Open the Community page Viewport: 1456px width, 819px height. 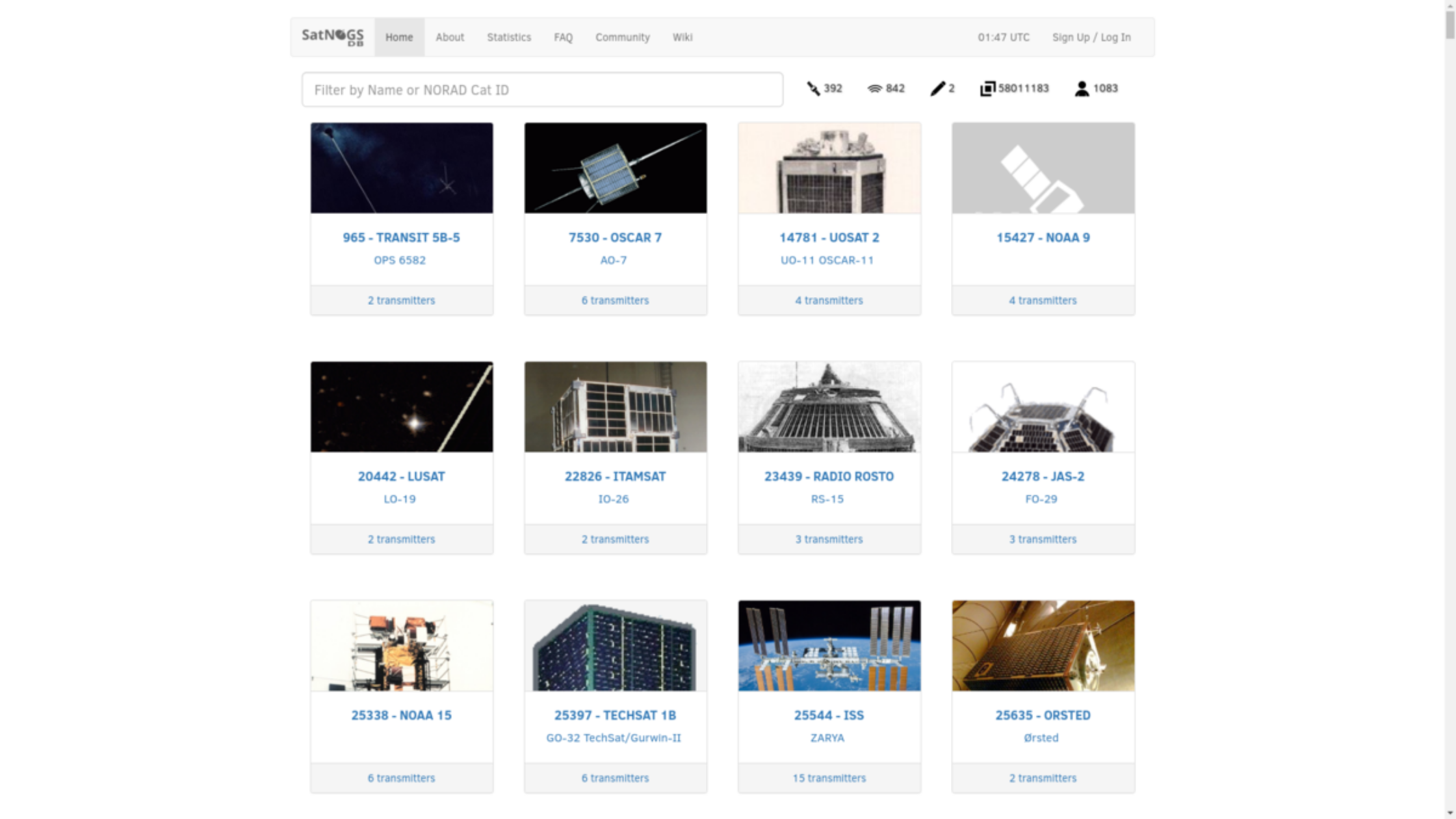(x=622, y=37)
